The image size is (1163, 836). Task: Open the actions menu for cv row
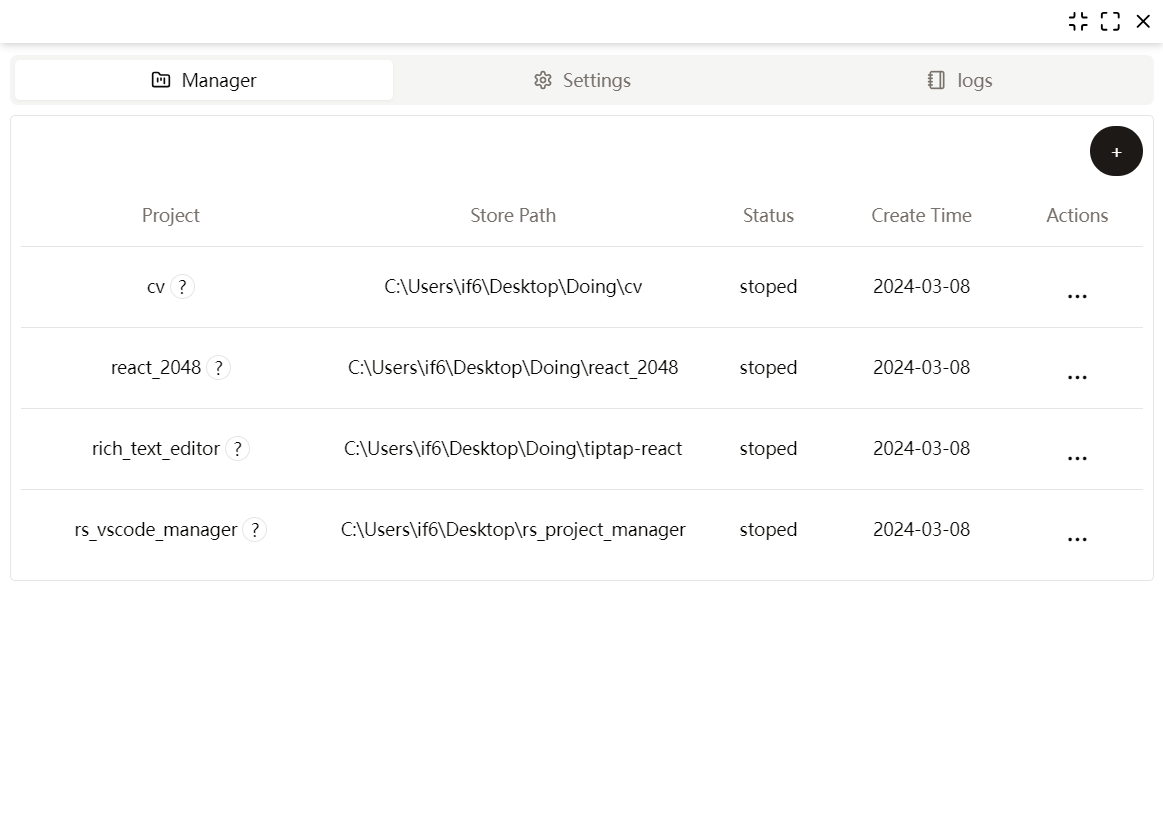[x=1077, y=296]
